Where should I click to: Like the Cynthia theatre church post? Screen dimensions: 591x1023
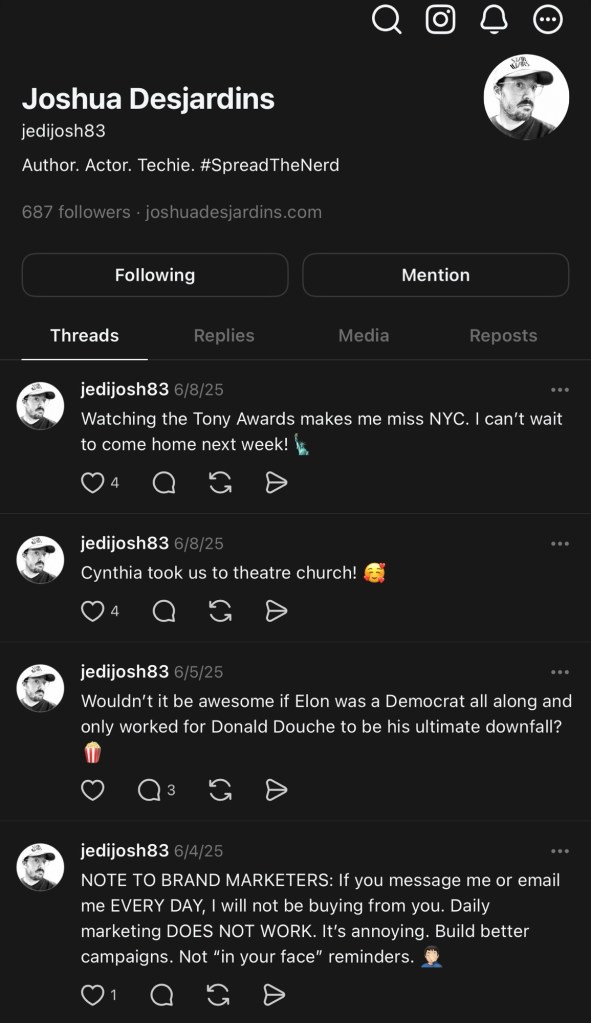coord(92,610)
